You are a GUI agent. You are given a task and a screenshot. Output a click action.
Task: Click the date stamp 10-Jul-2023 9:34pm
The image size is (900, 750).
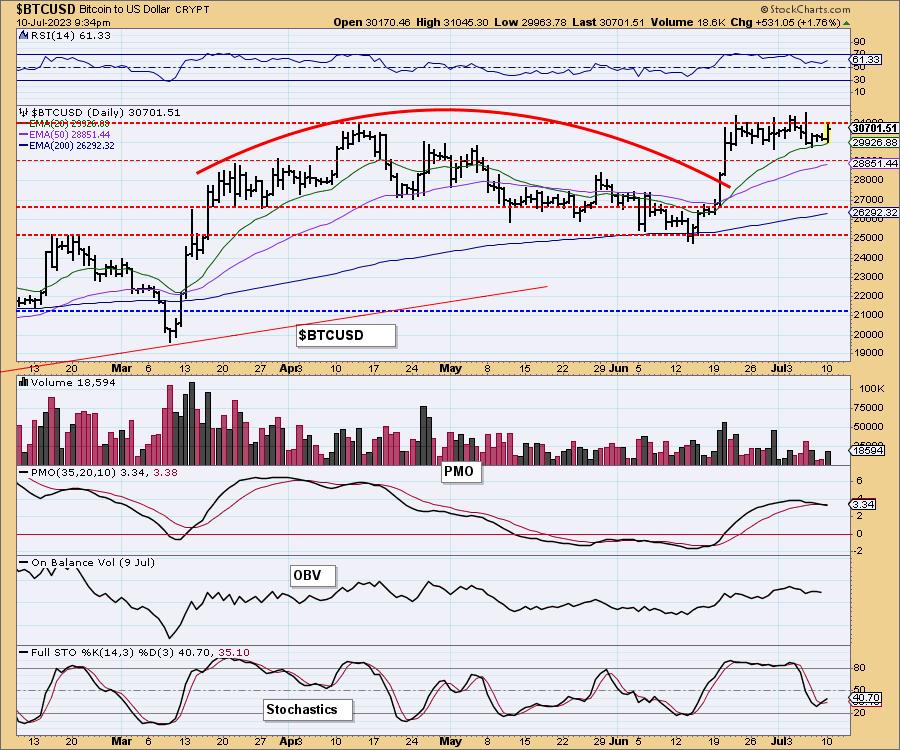click(63, 23)
